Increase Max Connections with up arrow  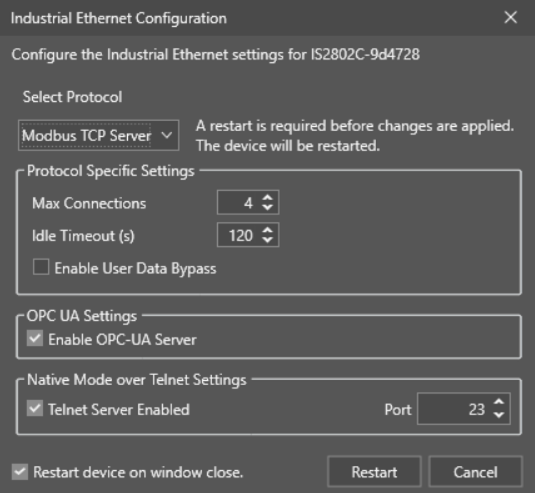268,198
